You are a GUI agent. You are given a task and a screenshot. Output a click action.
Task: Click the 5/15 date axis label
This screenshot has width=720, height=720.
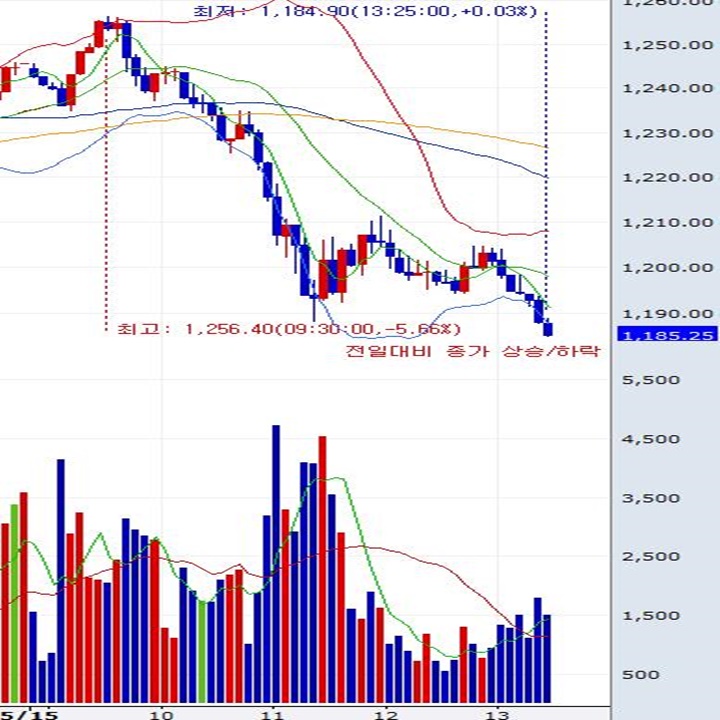click(x=28, y=714)
